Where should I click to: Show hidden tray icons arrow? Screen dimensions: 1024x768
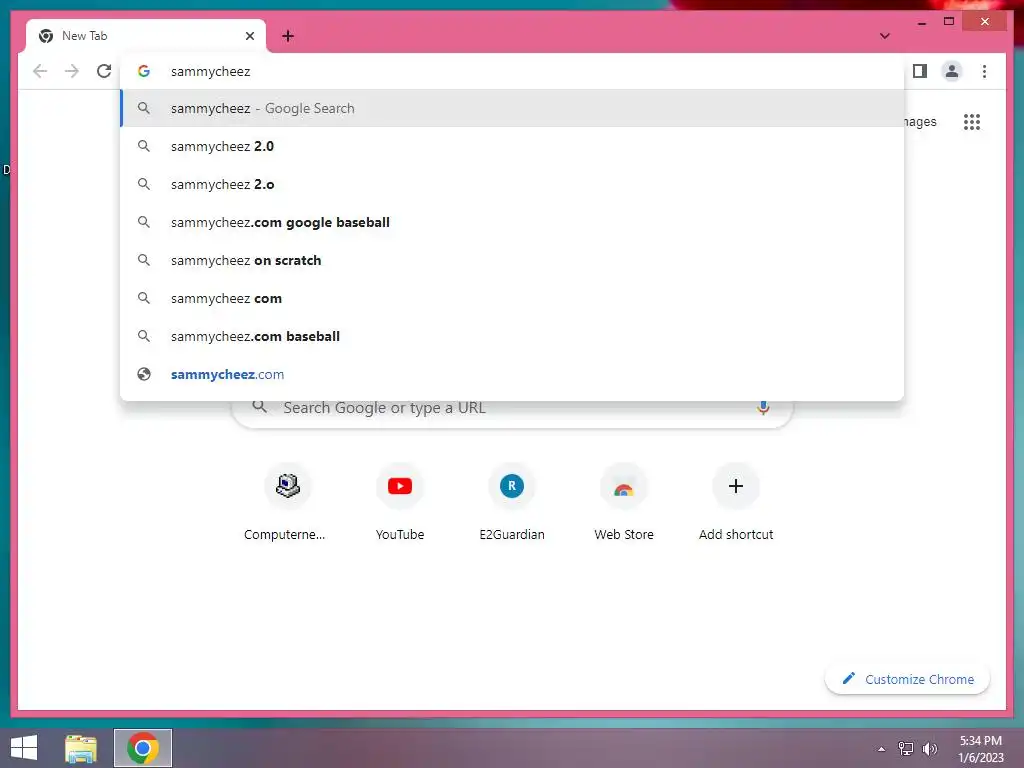pyautogui.click(x=882, y=749)
